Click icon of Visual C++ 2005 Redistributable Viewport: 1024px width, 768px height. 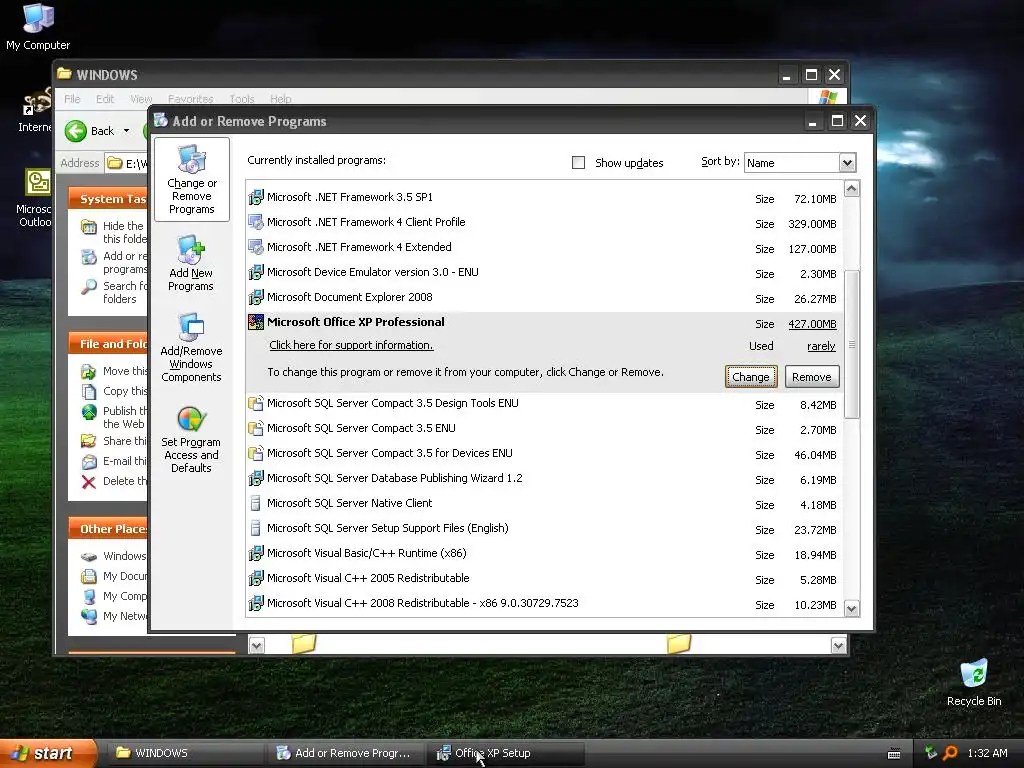(256, 578)
